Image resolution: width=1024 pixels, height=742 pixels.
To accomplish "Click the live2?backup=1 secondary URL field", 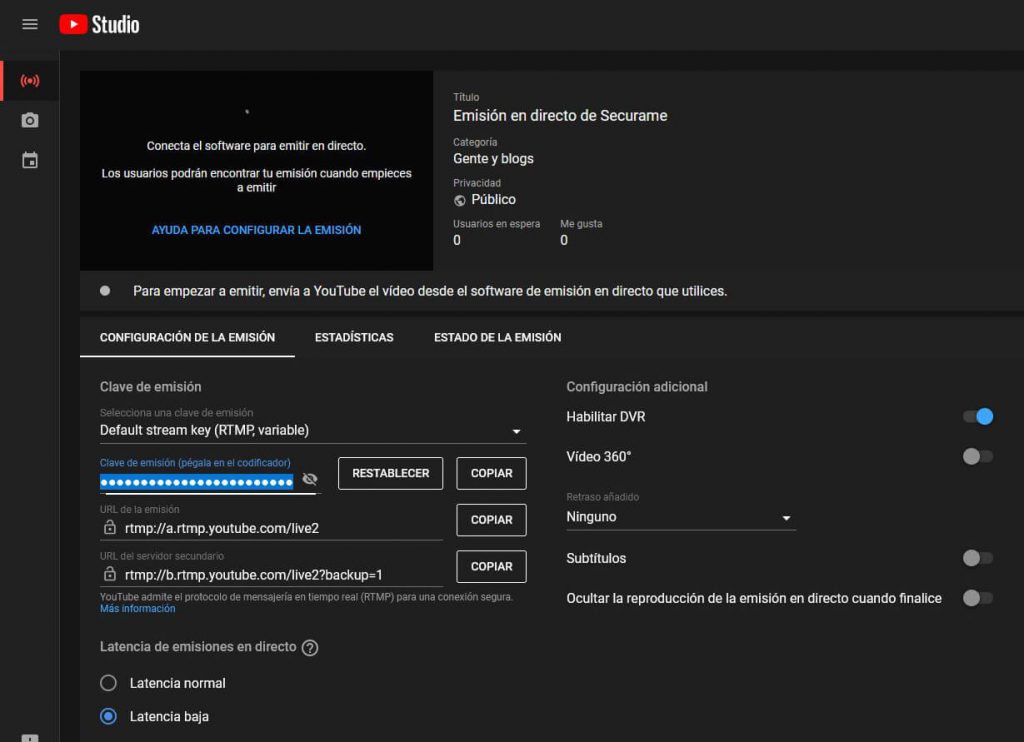I will (271, 575).
